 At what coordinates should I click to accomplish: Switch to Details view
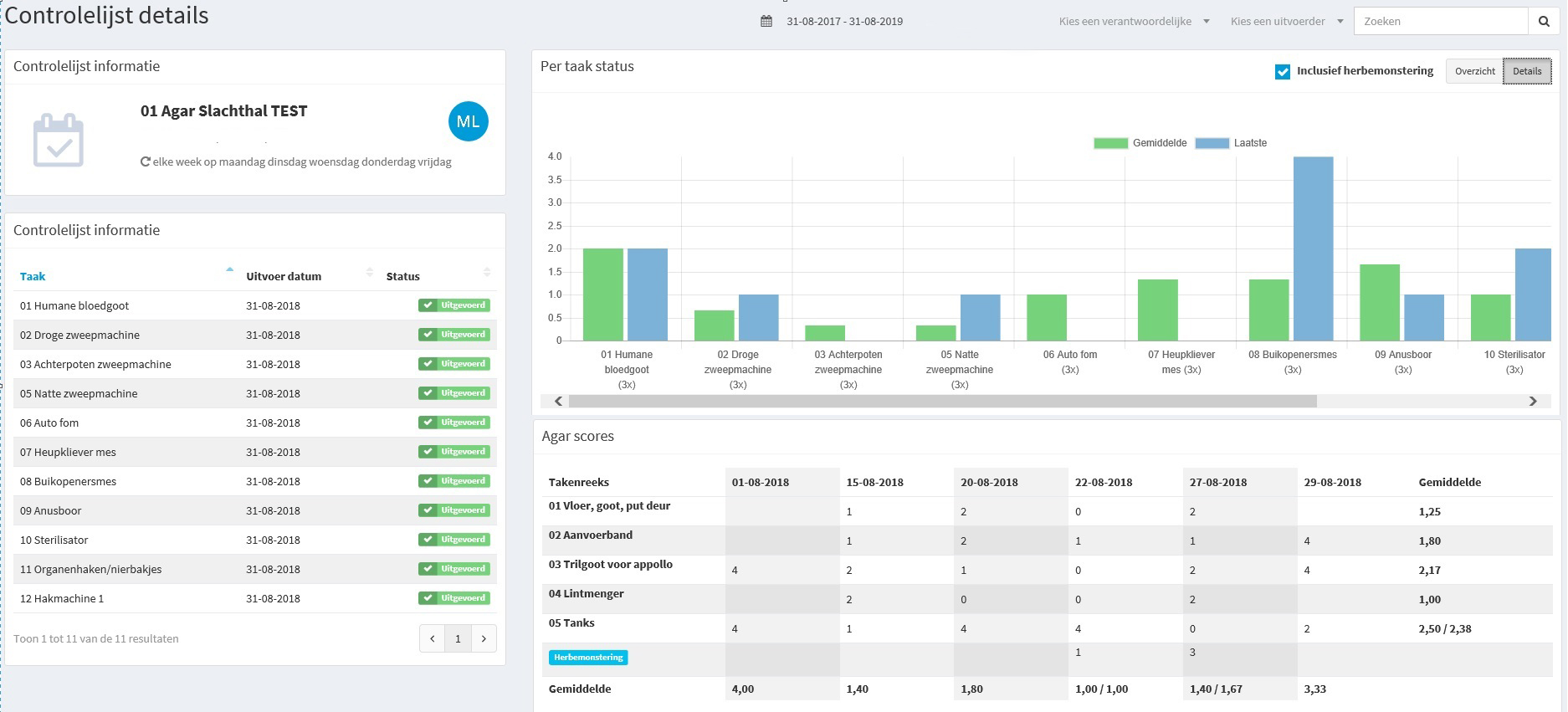click(1527, 71)
